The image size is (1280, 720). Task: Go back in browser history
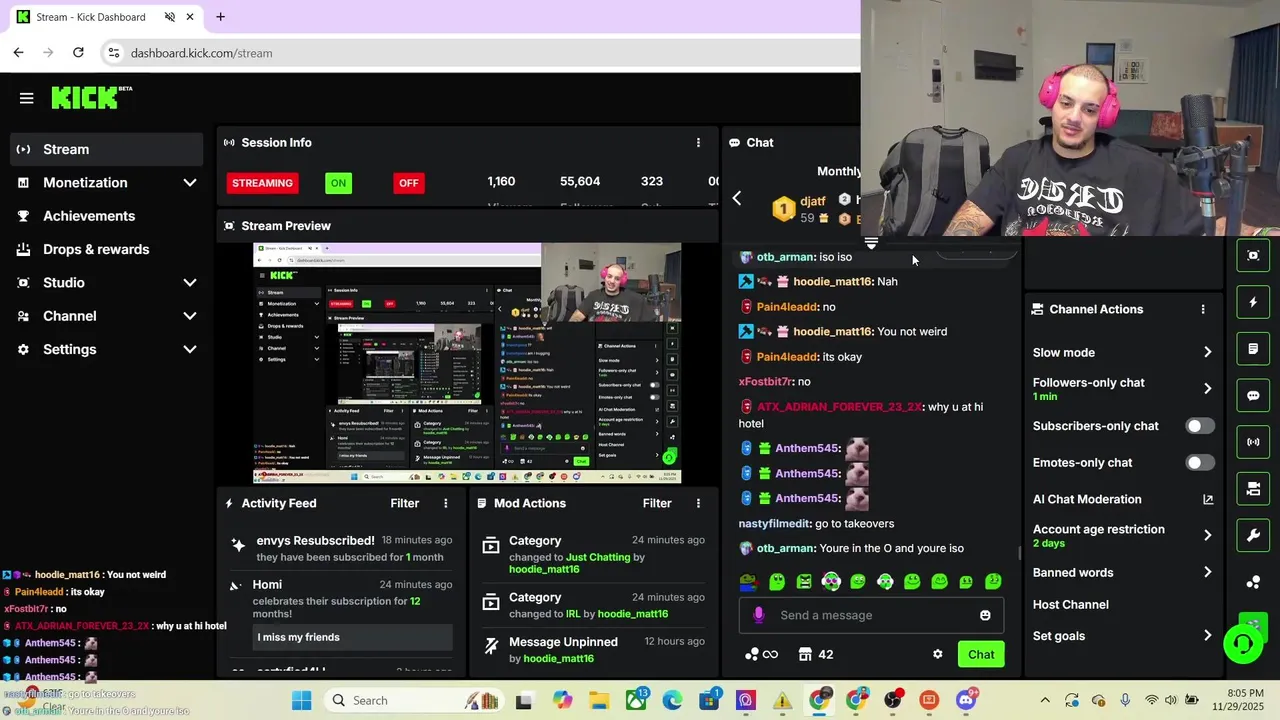coord(18,52)
